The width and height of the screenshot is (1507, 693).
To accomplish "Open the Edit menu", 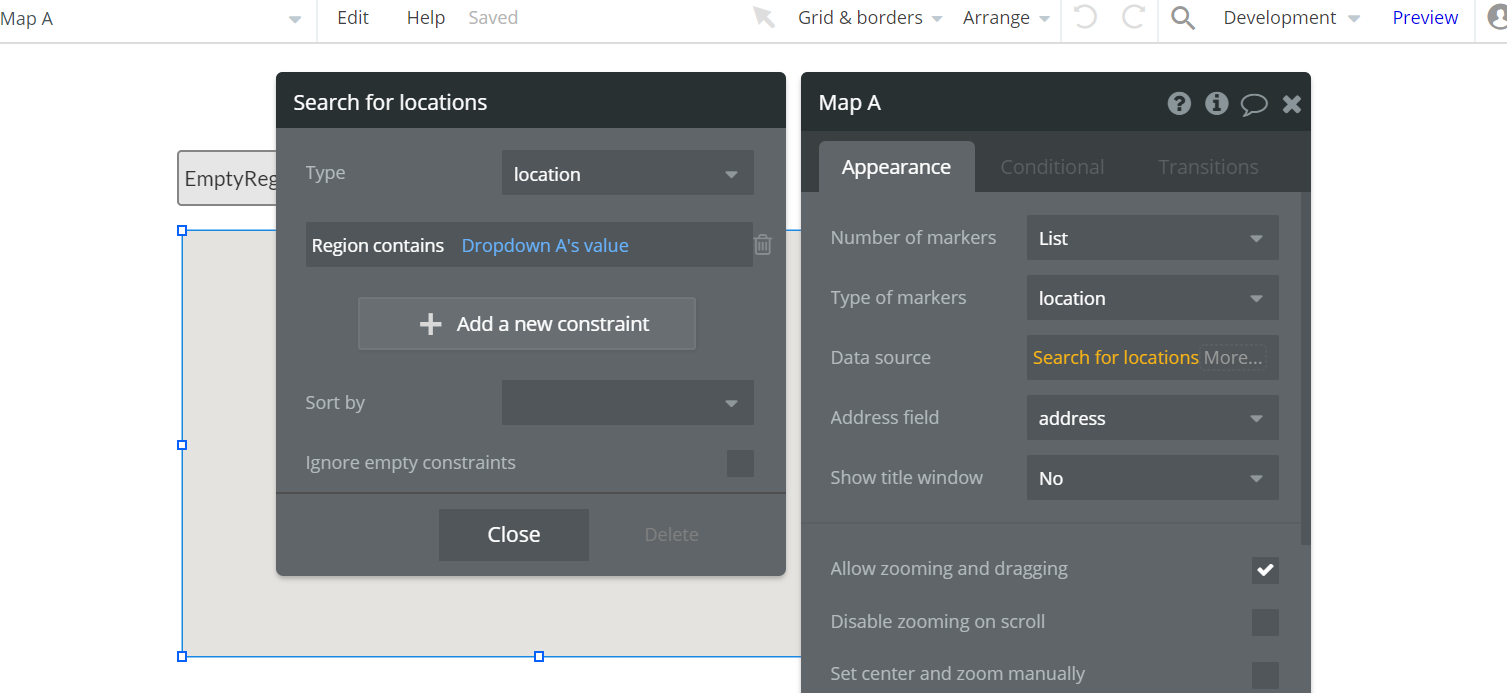I will 353,18.
